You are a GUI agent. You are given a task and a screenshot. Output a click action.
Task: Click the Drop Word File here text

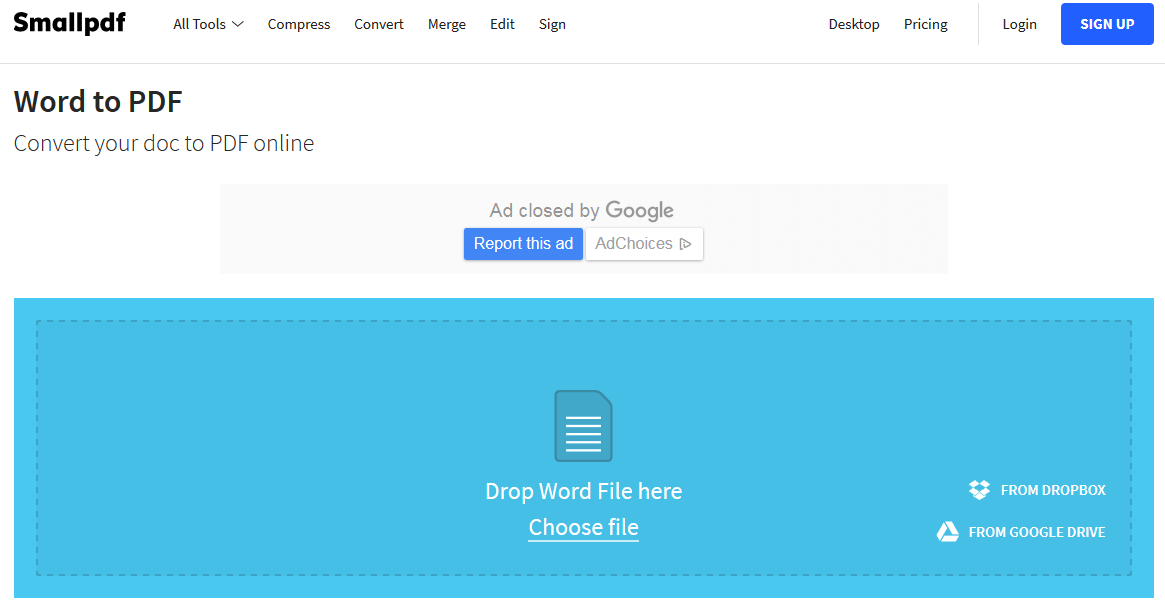pyautogui.click(x=583, y=491)
